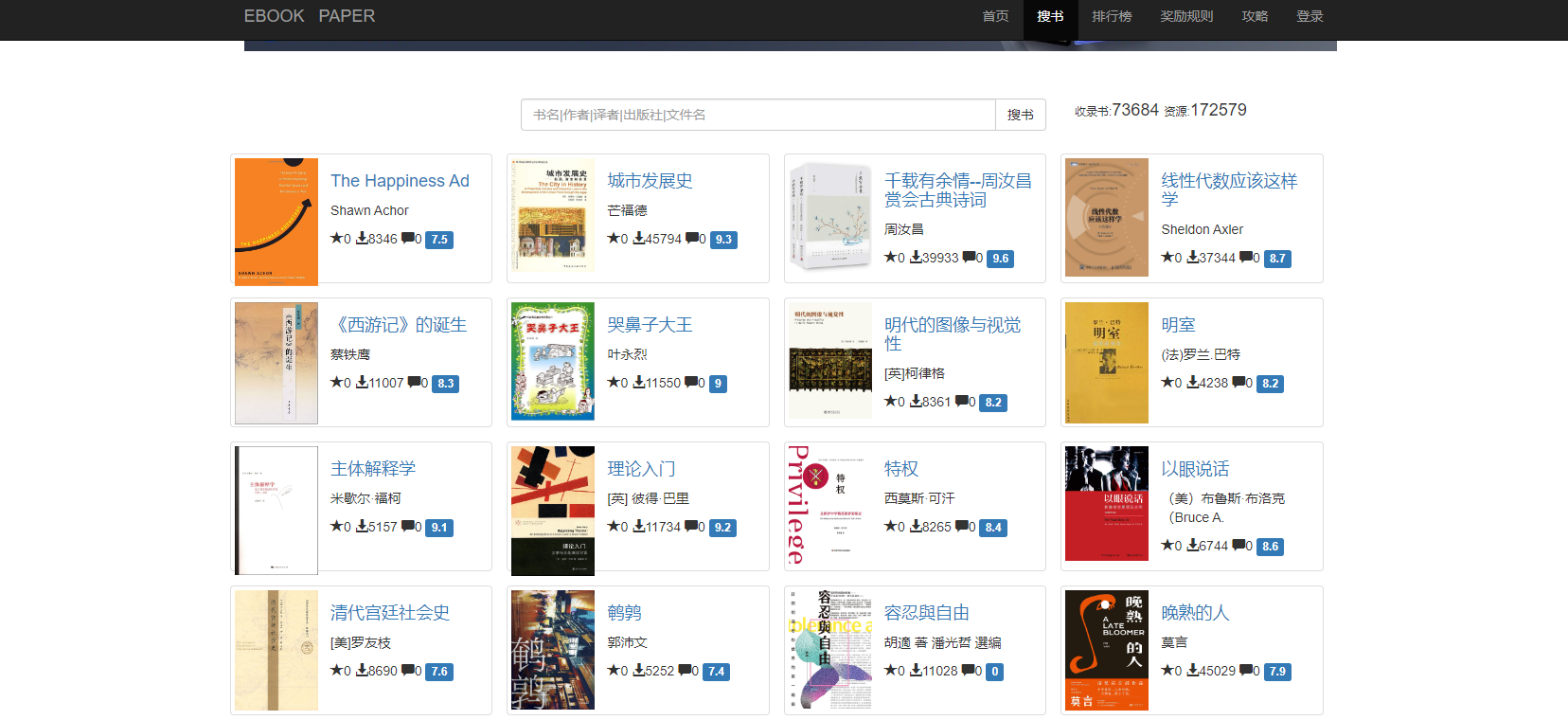The height and width of the screenshot is (720, 1568).
Task: Open the 攻略 navigation item
Action: tap(1255, 16)
